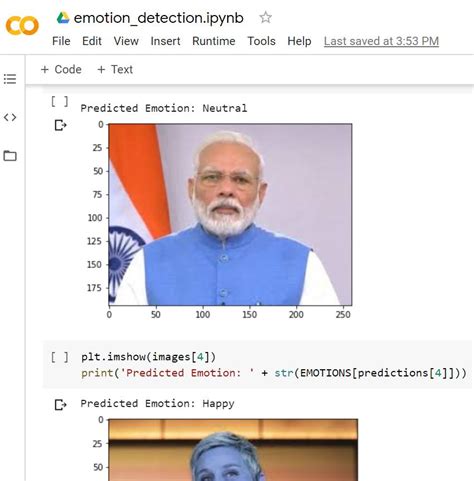
Task: Add a new Text cell
Action: pyautogui.click(x=115, y=69)
